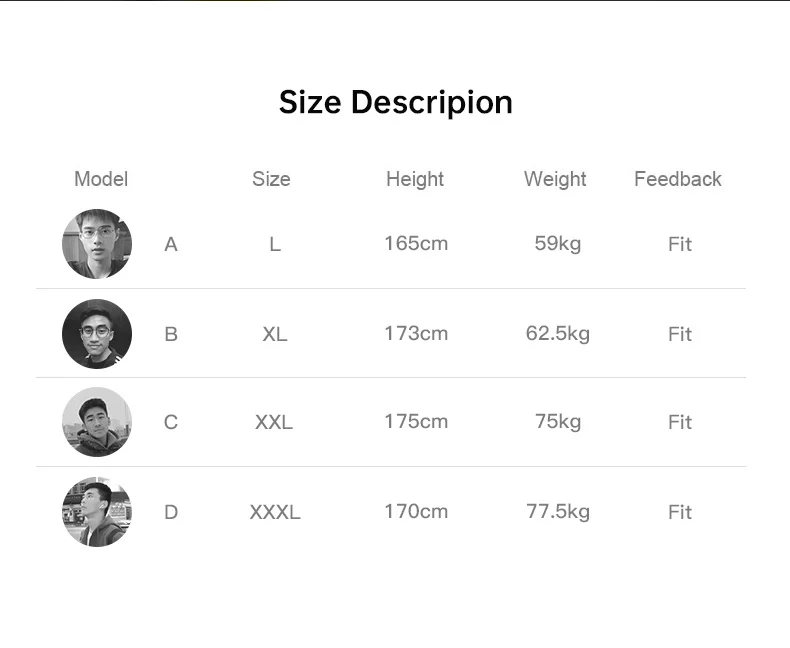Click the Fit feedback for model A
Viewport: 790px width, 648px height.
click(680, 244)
